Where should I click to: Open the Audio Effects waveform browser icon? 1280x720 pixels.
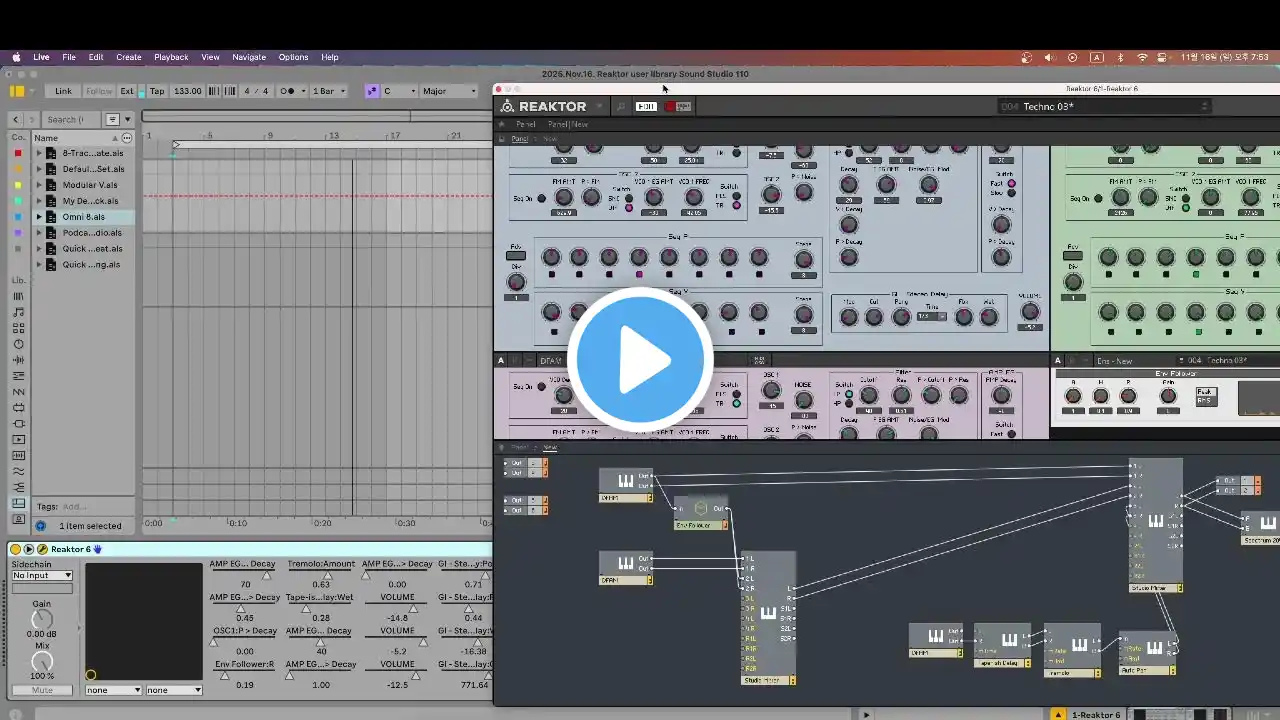tap(18, 360)
